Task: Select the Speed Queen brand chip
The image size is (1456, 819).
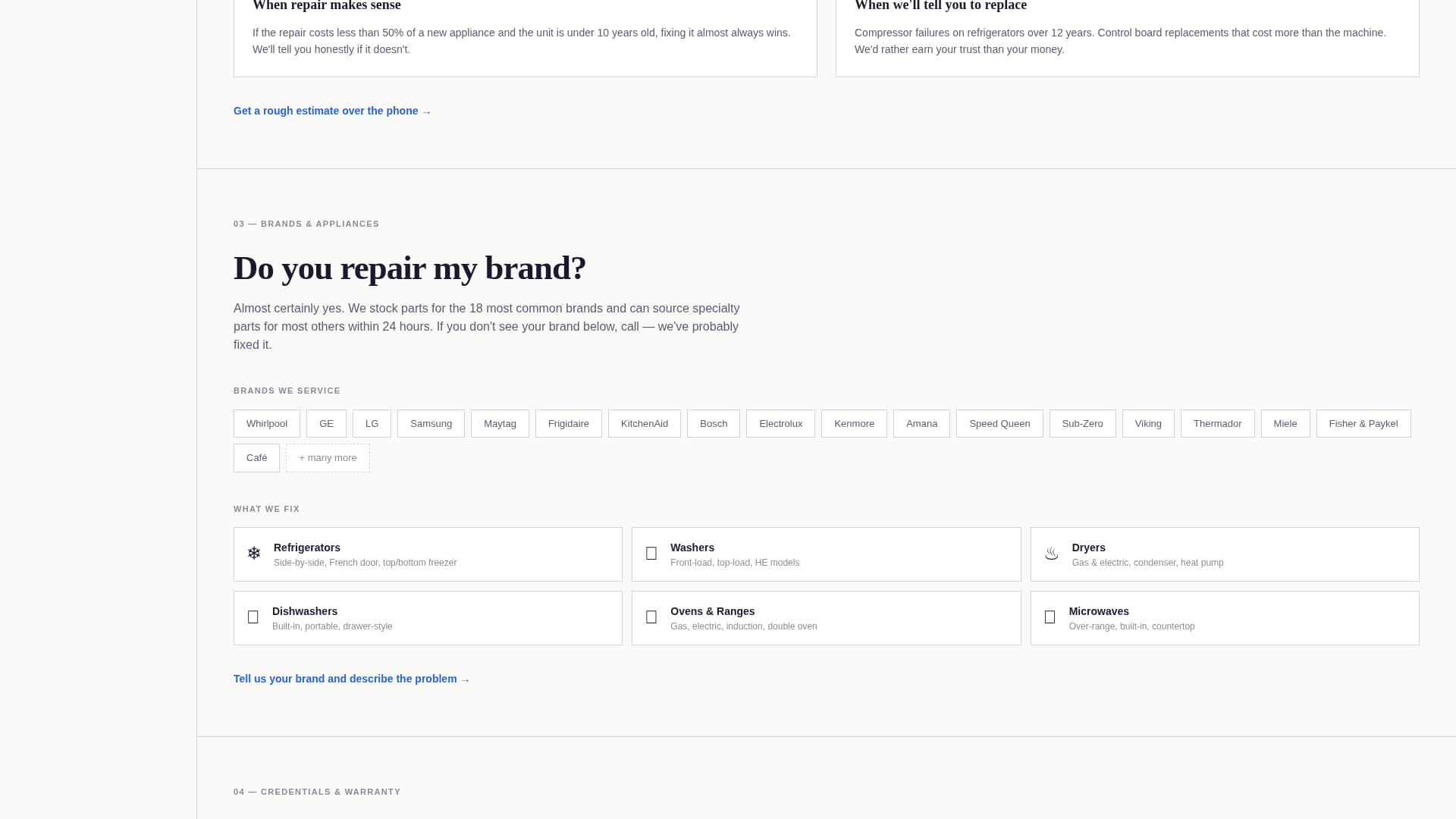Action: click(x=999, y=424)
